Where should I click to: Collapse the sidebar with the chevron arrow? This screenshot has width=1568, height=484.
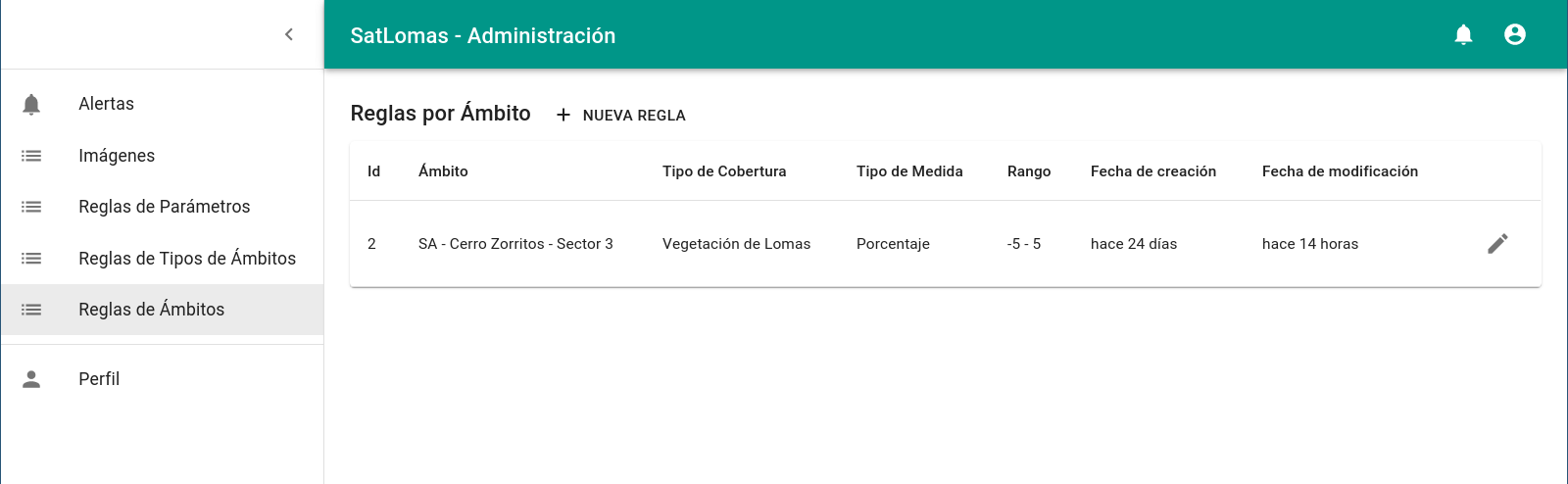(x=289, y=34)
